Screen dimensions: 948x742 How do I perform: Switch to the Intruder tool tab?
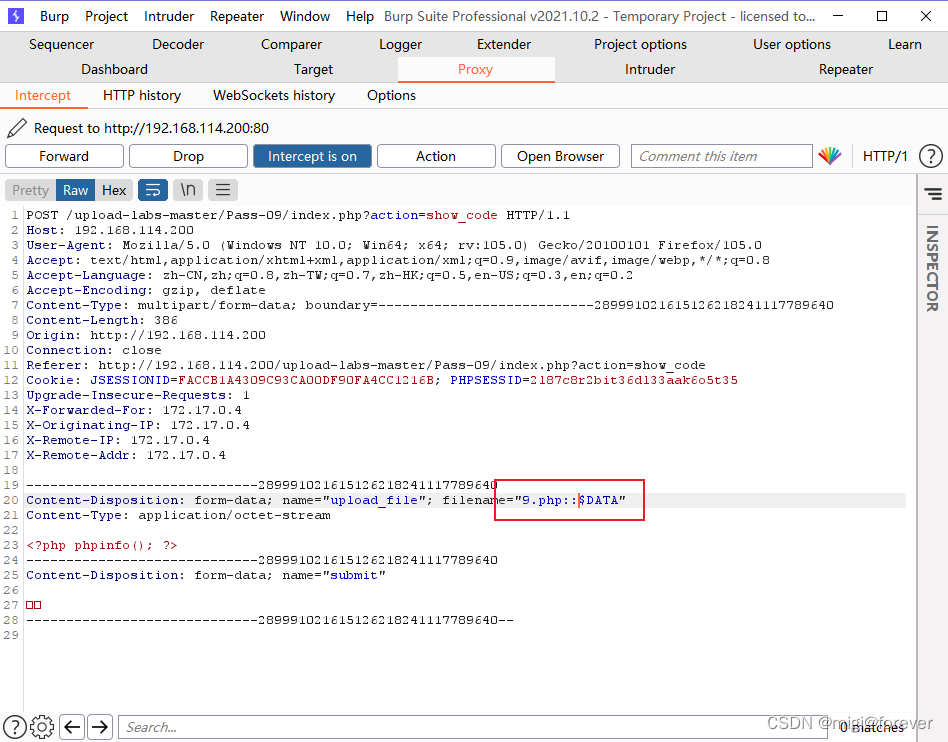[x=650, y=70]
